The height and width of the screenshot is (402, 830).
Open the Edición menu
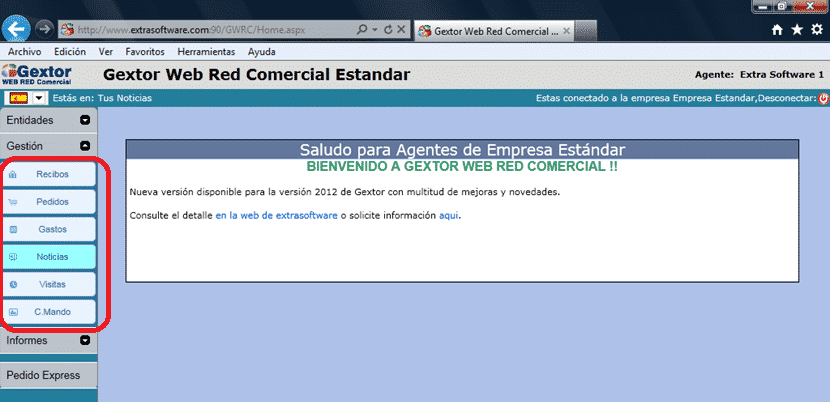[70, 52]
